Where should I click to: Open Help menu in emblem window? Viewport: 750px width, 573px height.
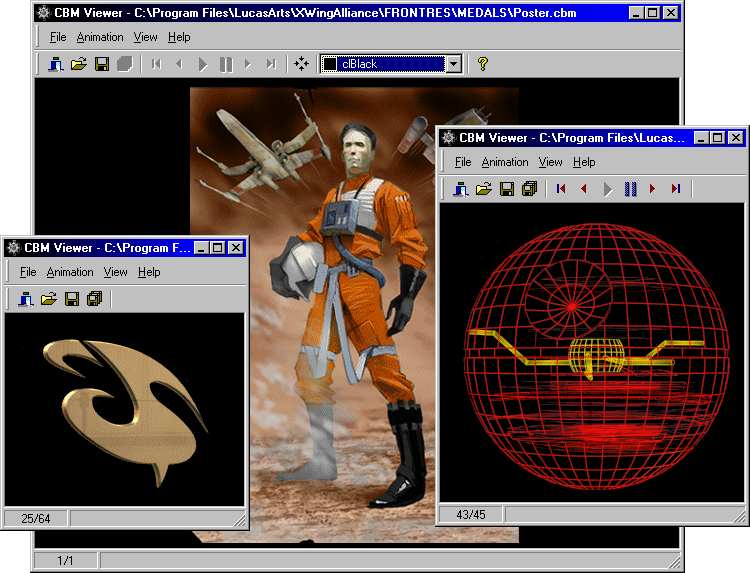(149, 272)
